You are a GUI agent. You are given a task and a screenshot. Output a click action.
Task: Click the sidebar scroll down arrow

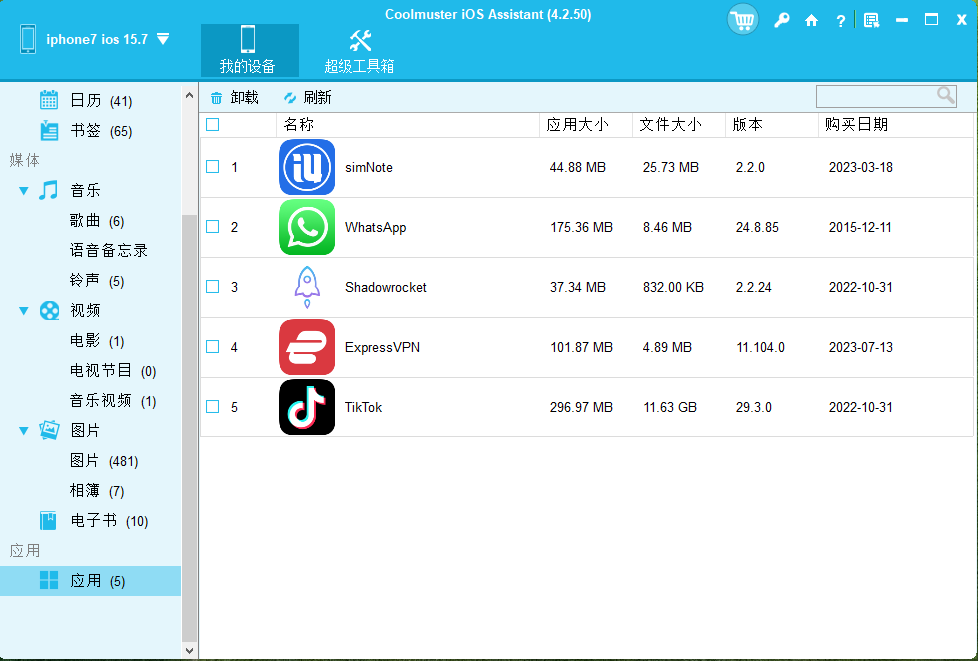(x=190, y=650)
